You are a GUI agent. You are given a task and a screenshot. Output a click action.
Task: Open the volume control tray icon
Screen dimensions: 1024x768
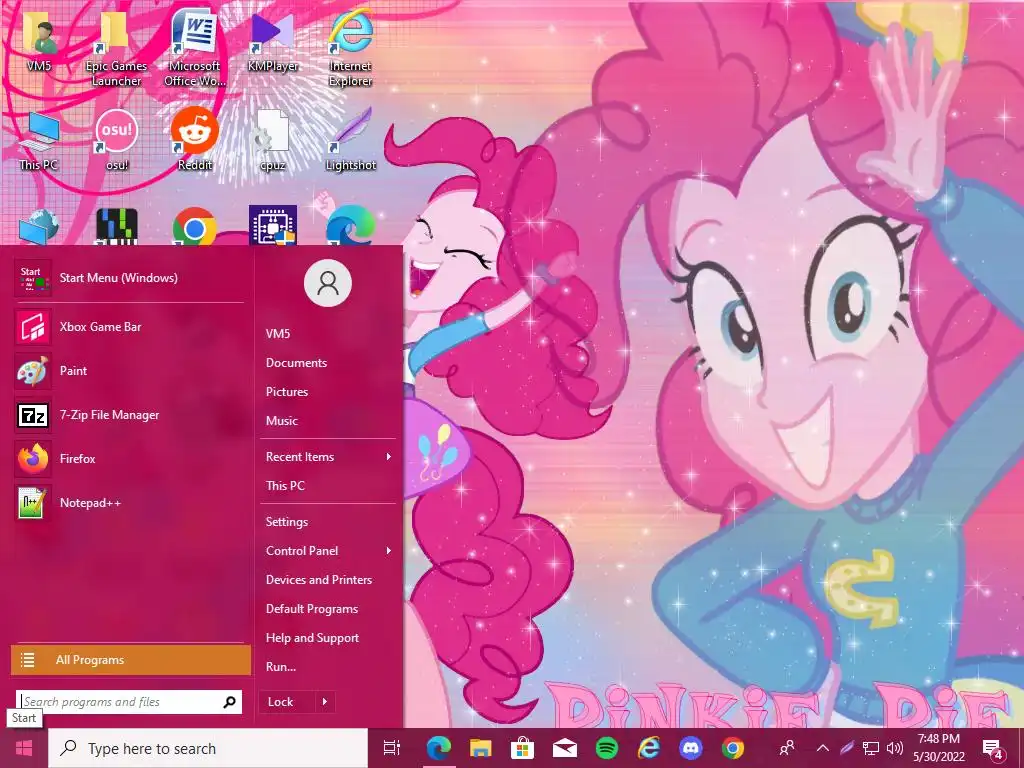895,748
